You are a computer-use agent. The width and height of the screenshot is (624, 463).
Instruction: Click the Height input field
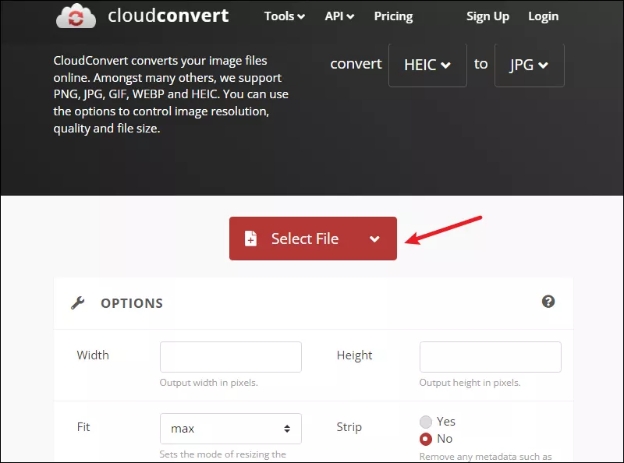click(490, 357)
